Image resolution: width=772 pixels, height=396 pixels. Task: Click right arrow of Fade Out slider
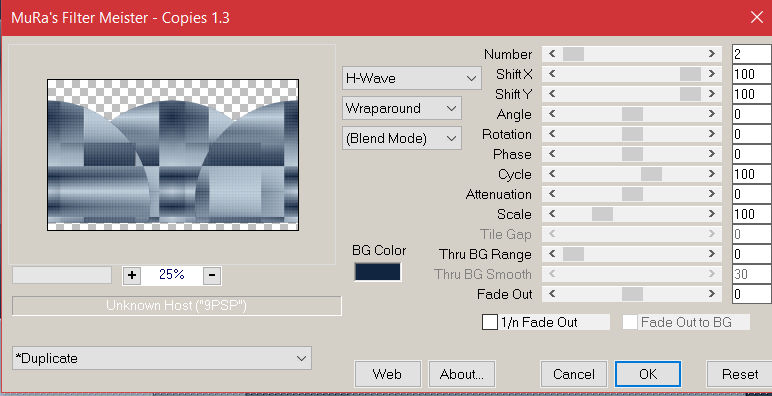[712, 294]
